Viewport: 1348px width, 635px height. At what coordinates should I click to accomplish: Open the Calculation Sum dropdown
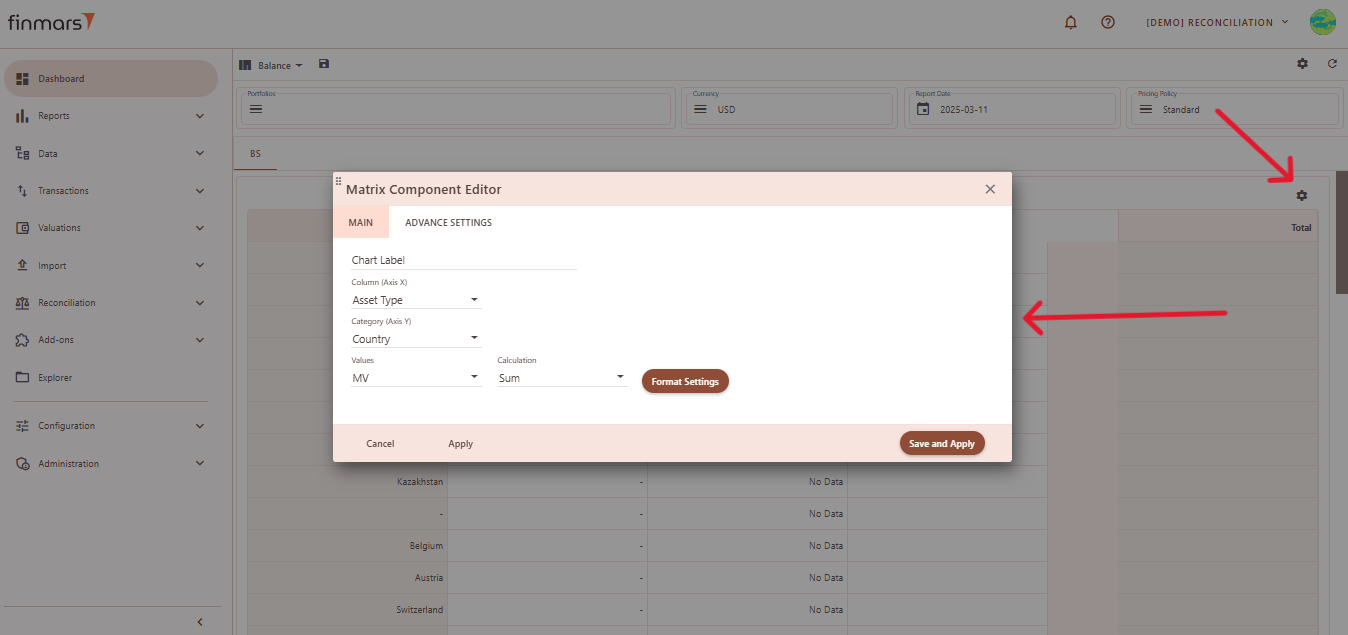(562, 378)
